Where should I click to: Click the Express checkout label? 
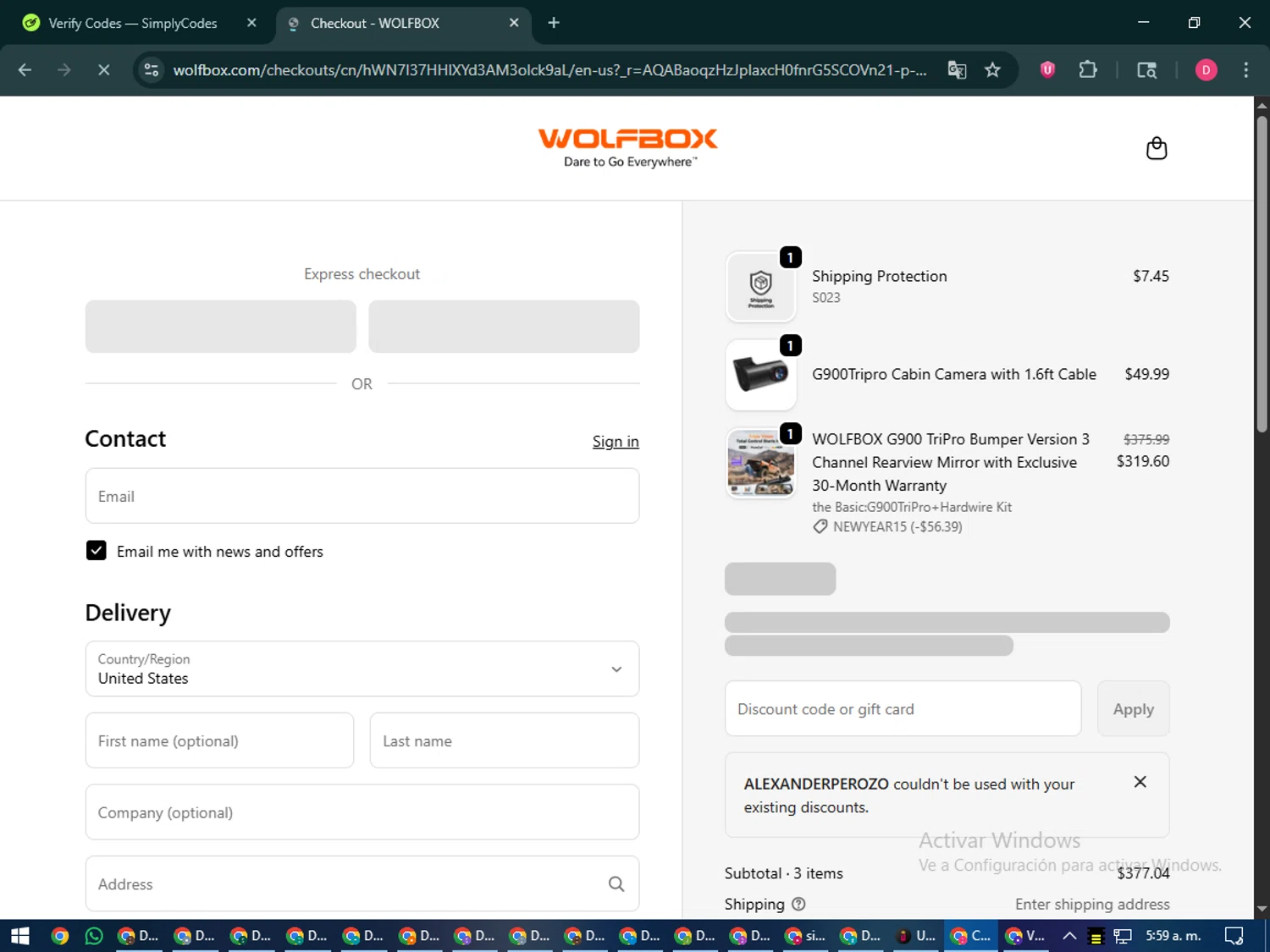[x=362, y=274]
